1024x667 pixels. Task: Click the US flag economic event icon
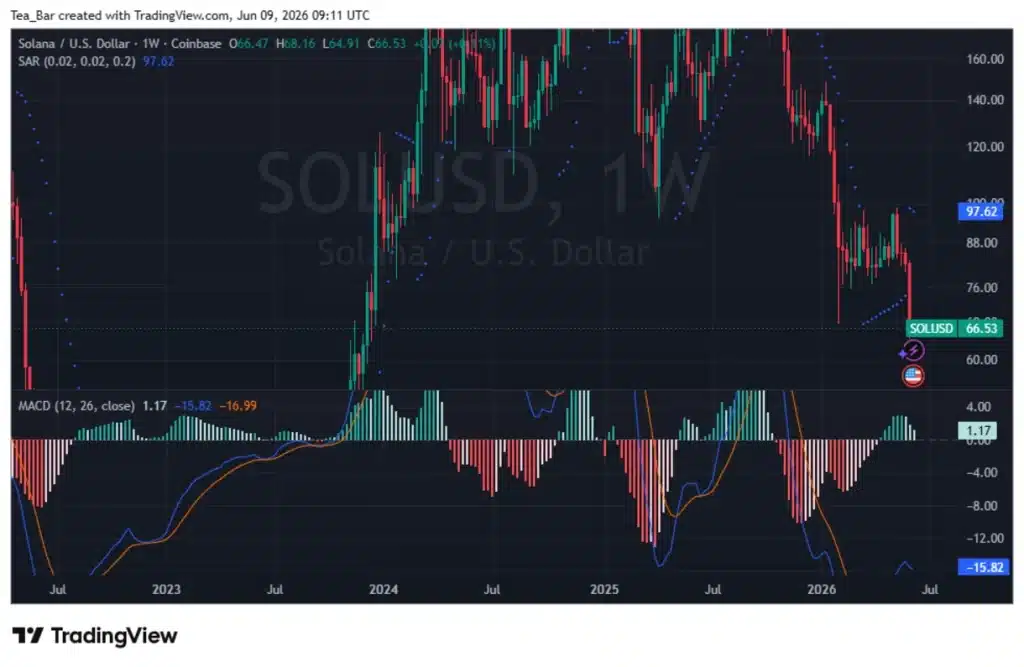coord(913,376)
